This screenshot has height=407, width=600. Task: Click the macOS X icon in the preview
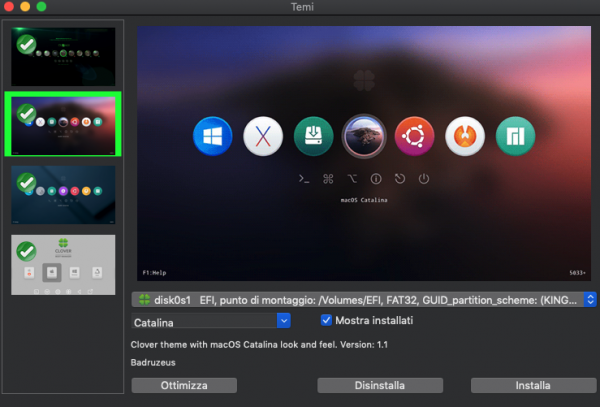[x=263, y=136]
